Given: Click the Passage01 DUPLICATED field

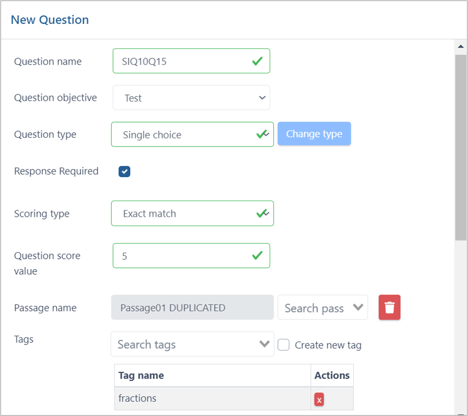Looking at the screenshot, I should point(192,307).
